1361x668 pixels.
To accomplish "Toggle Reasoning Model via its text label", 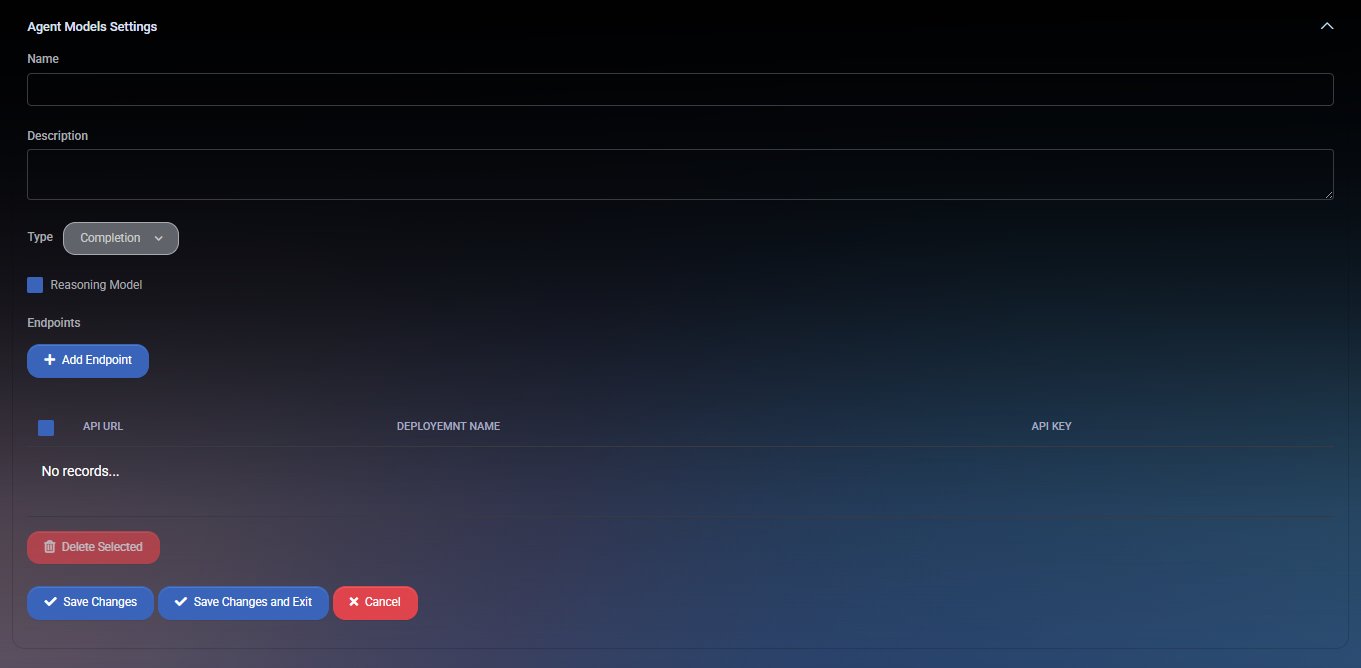I will coord(96,285).
